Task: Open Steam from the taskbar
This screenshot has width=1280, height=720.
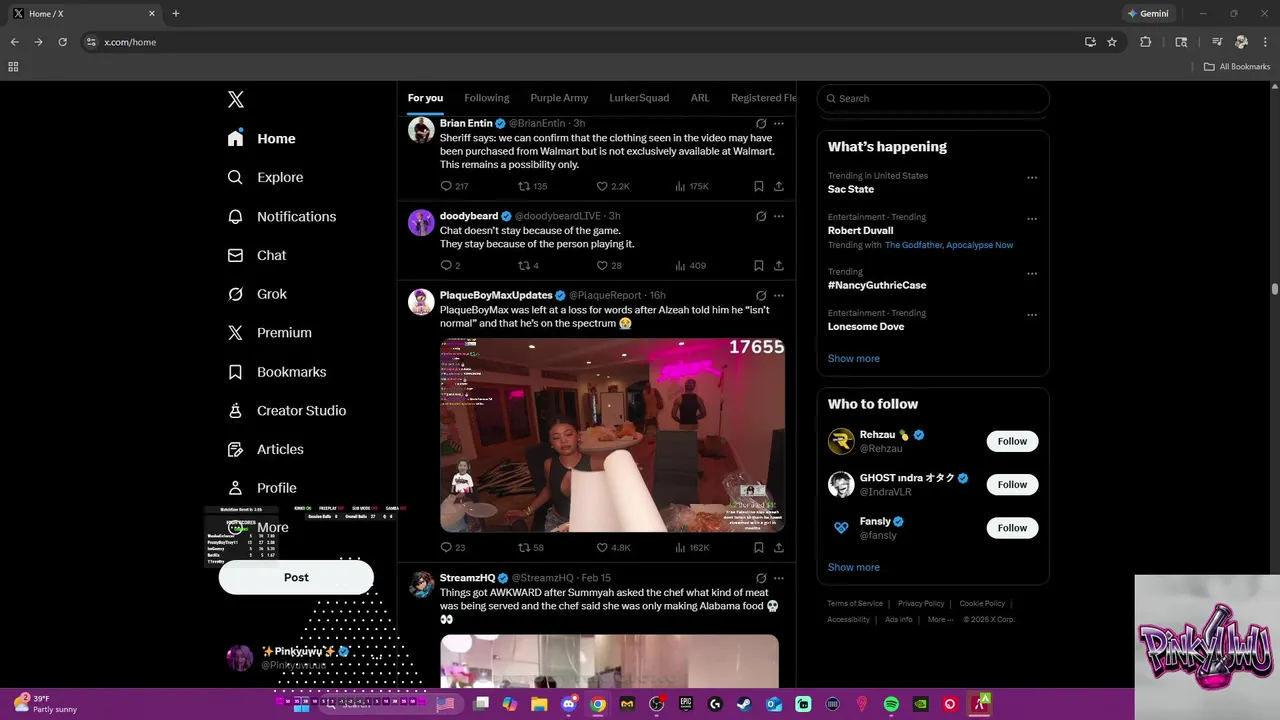Action: click(x=744, y=704)
